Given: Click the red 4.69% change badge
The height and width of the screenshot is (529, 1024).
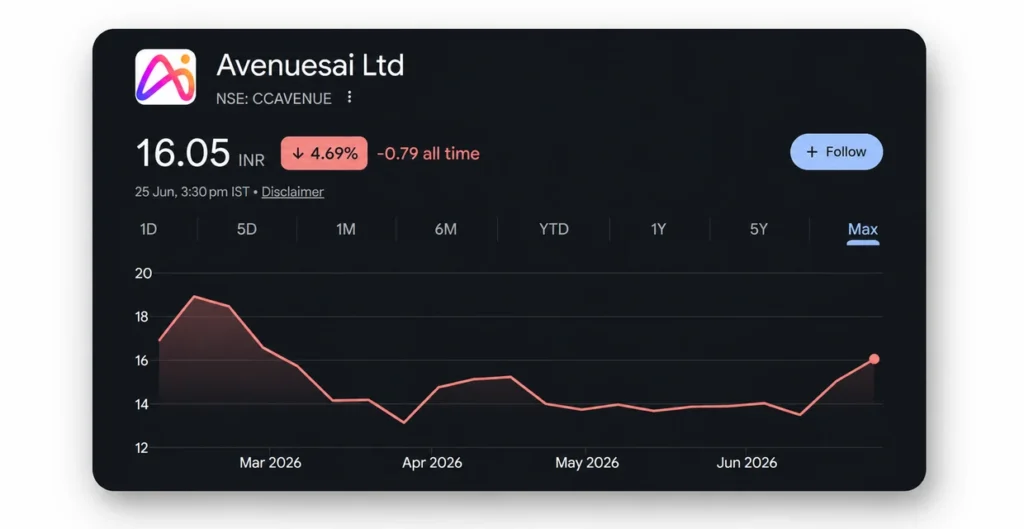Looking at the screenshot, I should point(324,153).
